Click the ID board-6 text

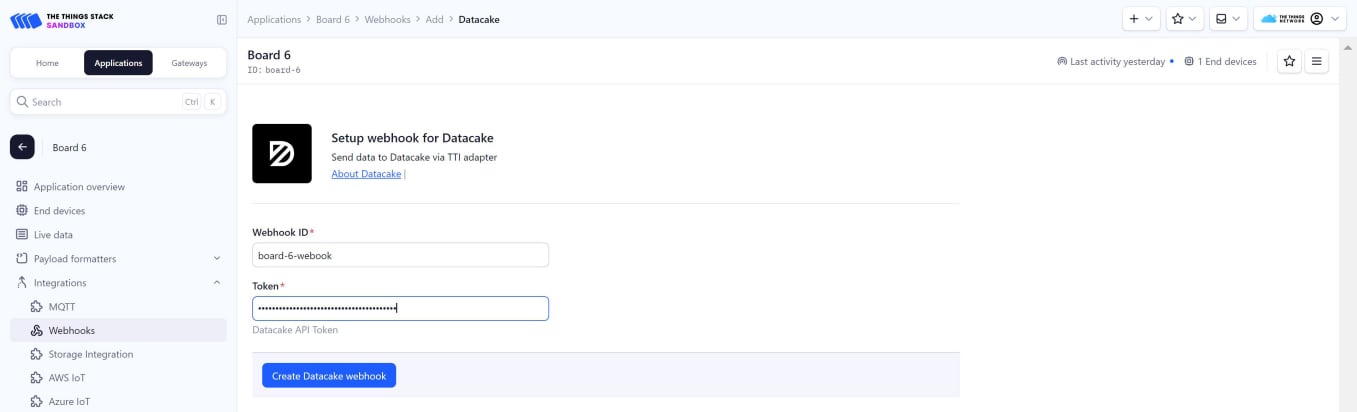tap(274, 70)
